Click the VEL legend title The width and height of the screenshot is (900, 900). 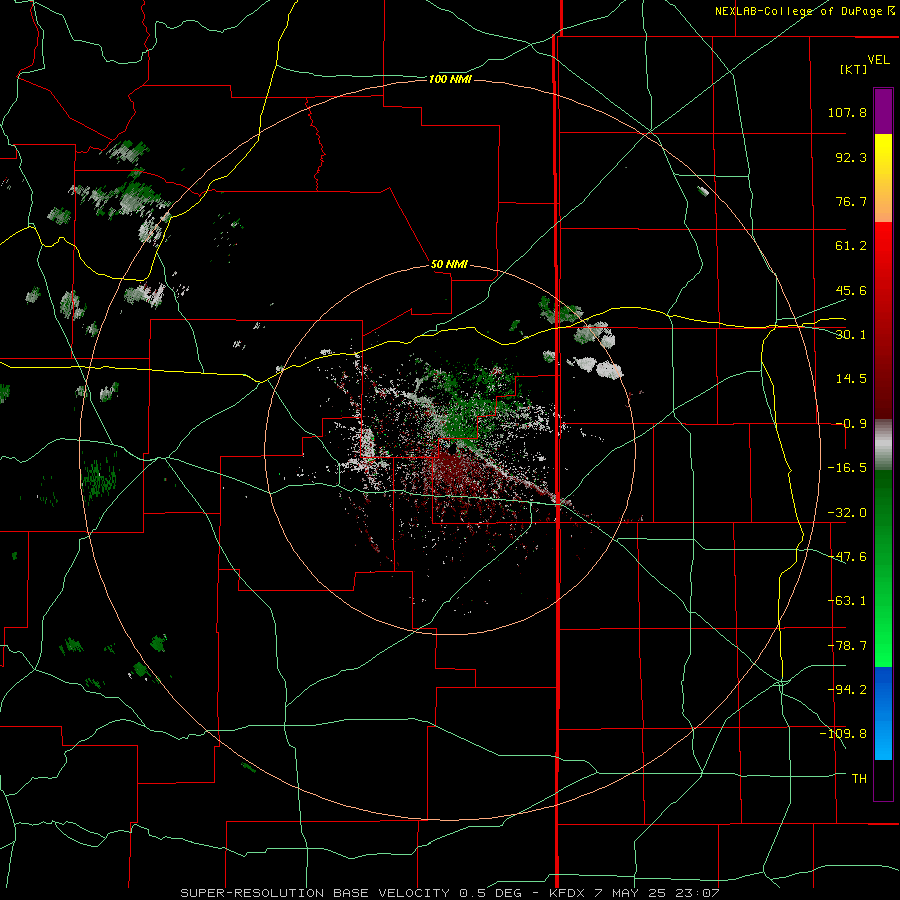(878, 60)
